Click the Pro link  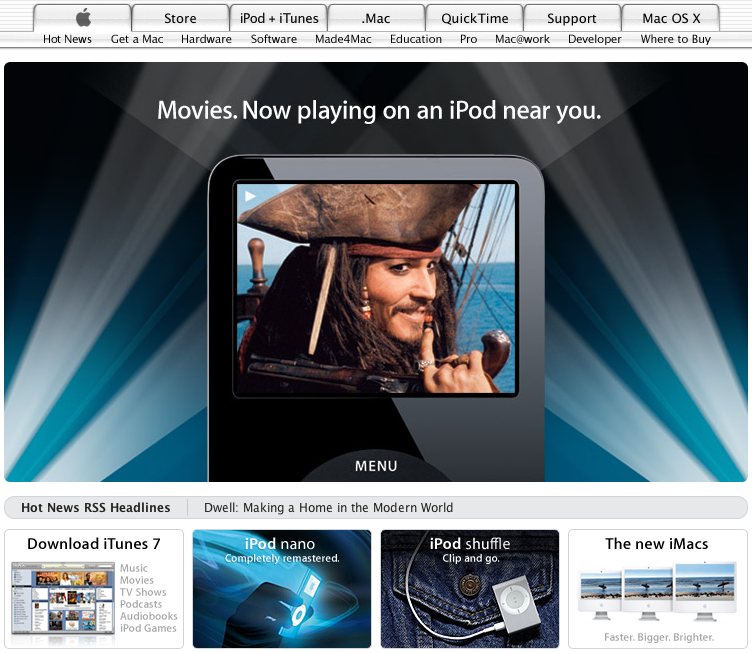(x=469, y=39)
